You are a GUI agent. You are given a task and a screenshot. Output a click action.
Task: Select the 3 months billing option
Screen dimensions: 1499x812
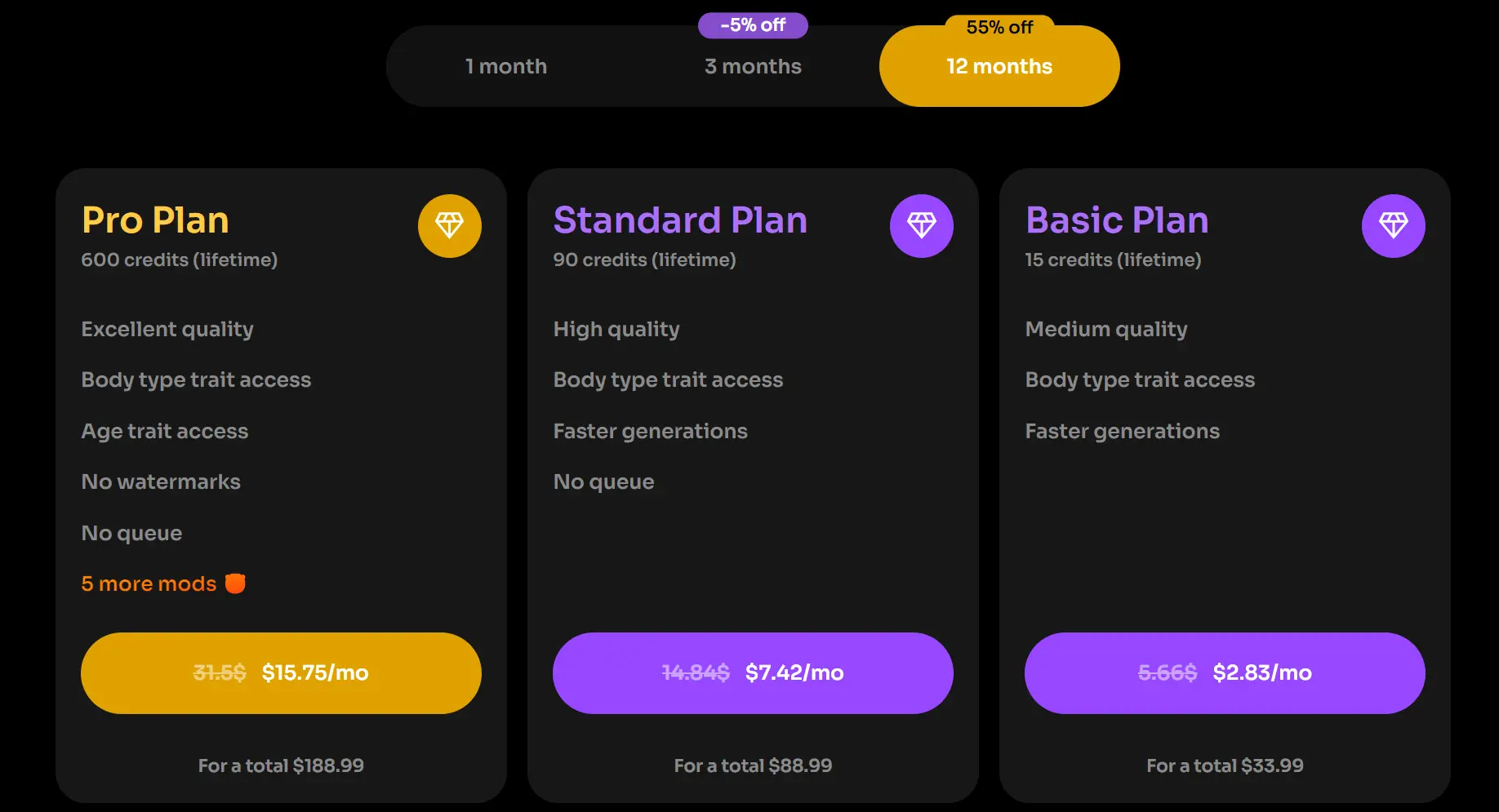[x=753, y=66]
